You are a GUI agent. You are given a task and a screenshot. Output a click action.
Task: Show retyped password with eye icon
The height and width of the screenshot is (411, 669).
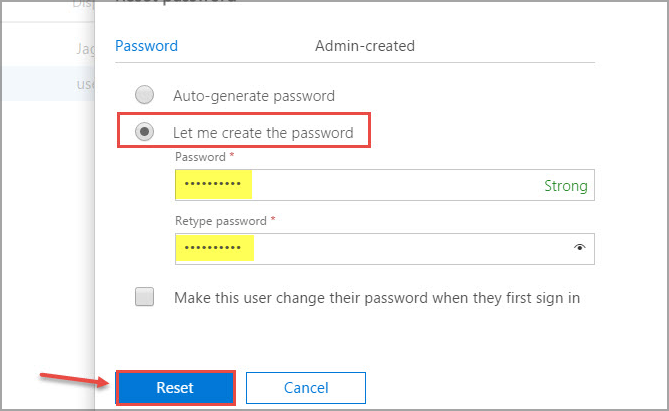click(x=579, y=248)
